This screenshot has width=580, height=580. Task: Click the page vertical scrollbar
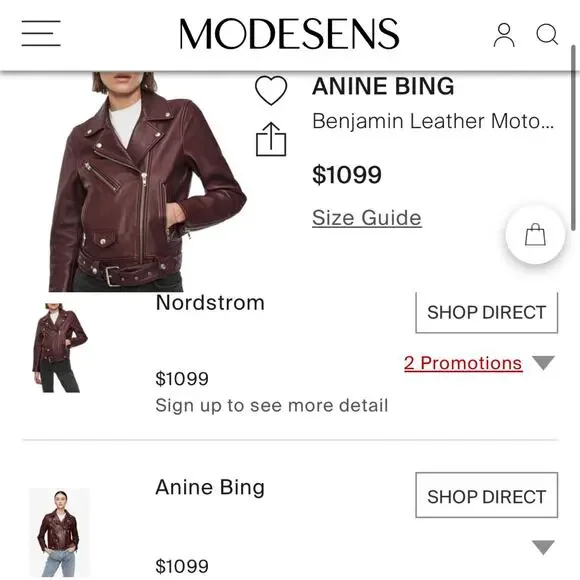click(573, 138)
